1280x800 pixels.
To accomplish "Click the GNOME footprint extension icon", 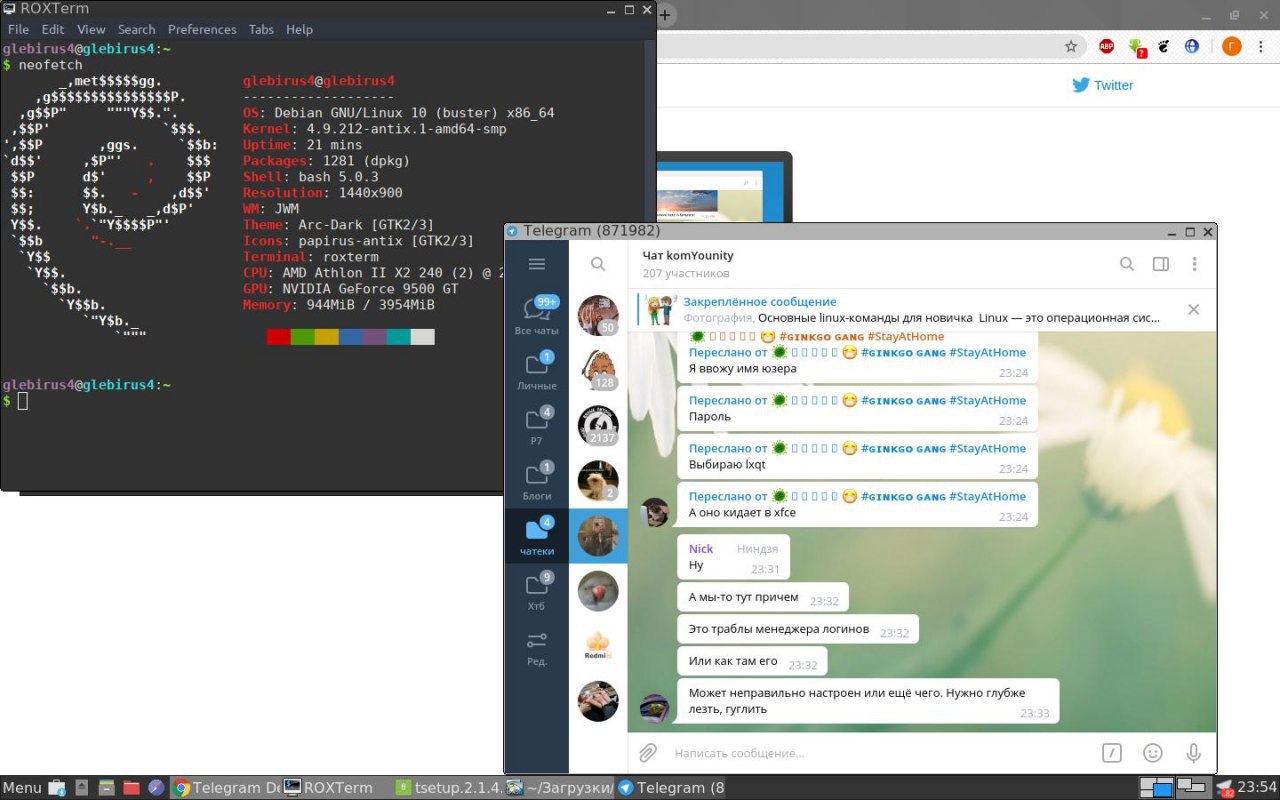I will tap(1164, 46).
